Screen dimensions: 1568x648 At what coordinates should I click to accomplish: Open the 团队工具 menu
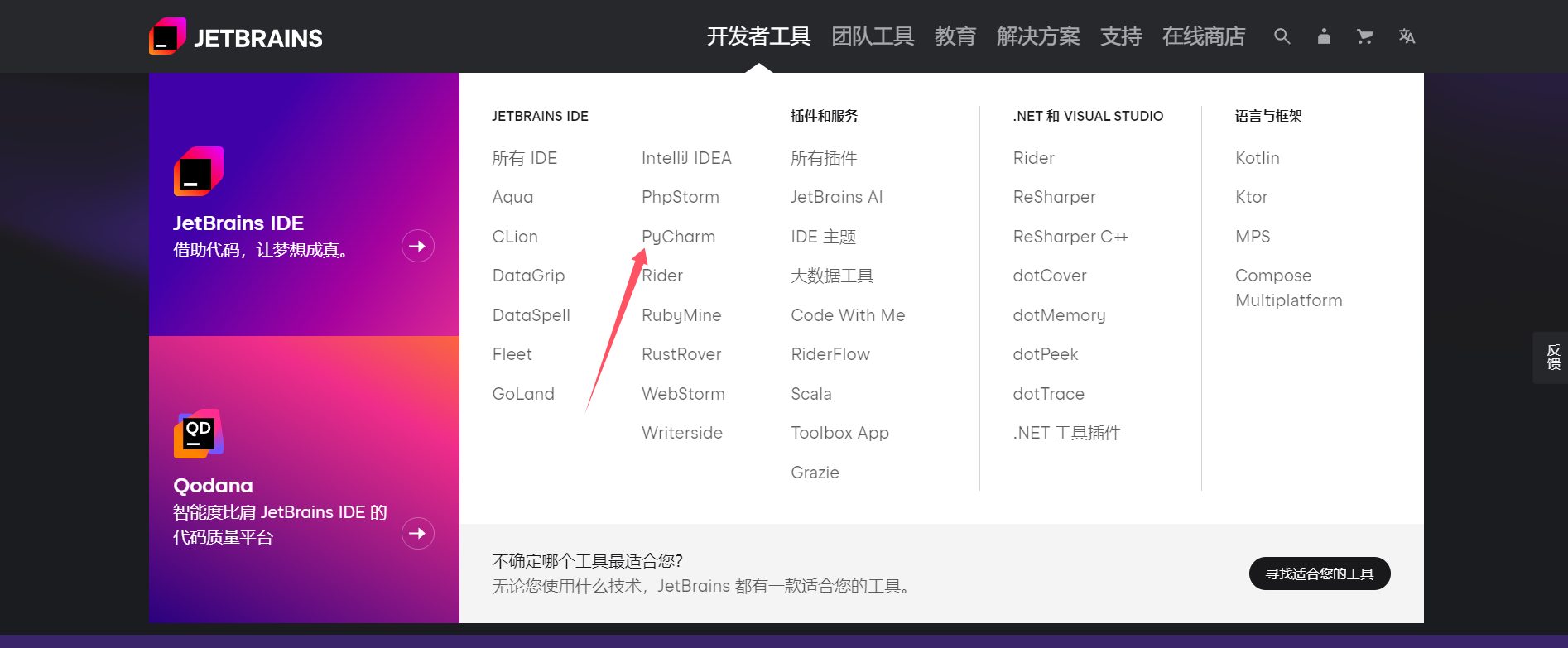pyautogui.click(x=873, y=36)
